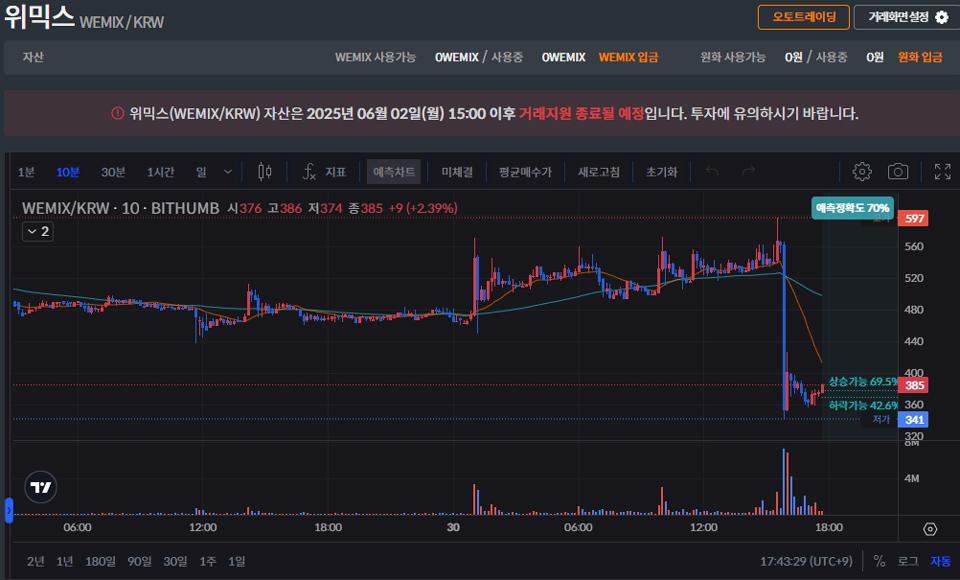This screenshot has width=960, height=580.
Task: Take a chart snapshot with camera icon
Action: pyautogui.click(x=898, y=171)
